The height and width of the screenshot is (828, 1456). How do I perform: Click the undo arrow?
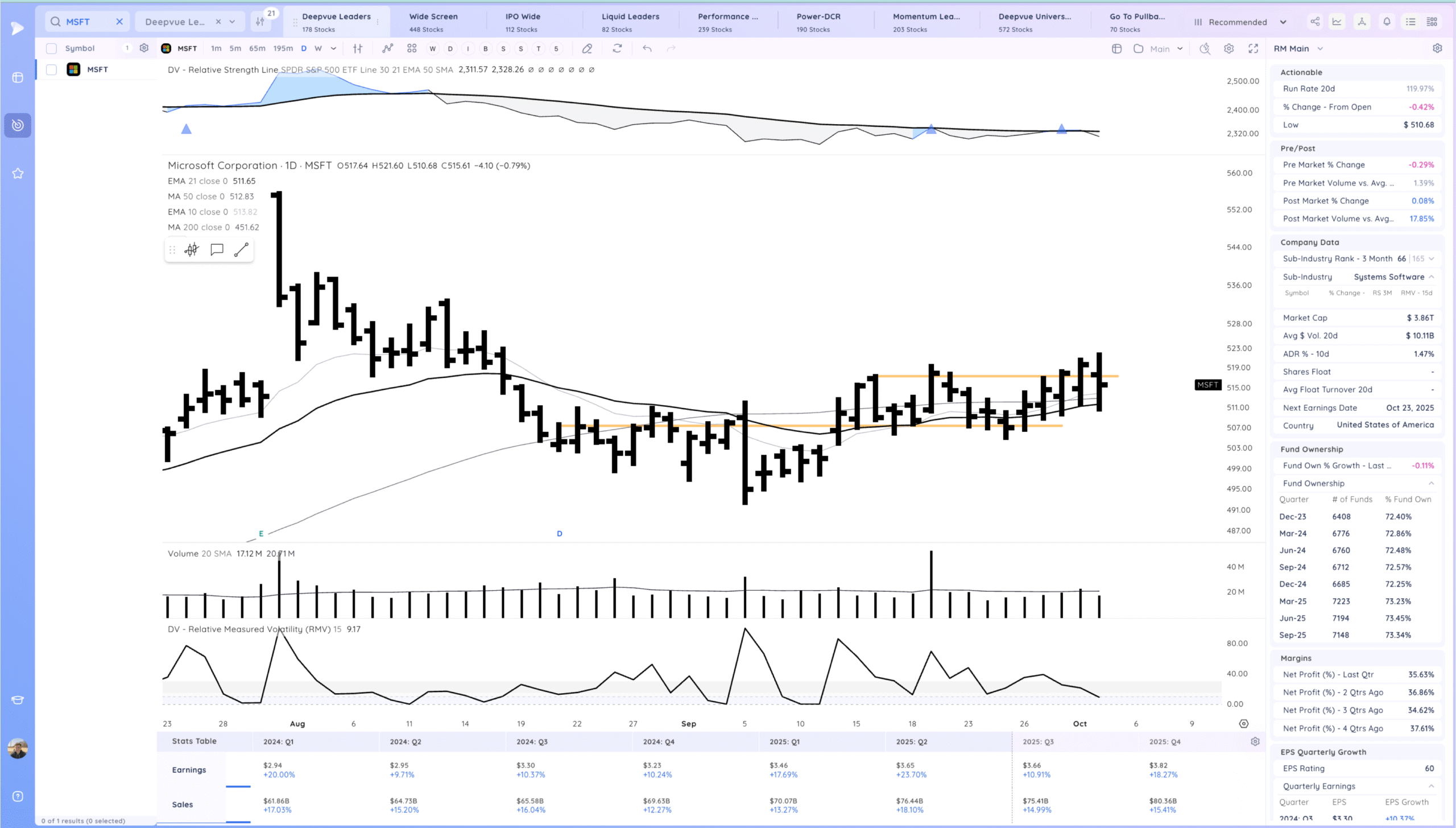tap(647, 49)
